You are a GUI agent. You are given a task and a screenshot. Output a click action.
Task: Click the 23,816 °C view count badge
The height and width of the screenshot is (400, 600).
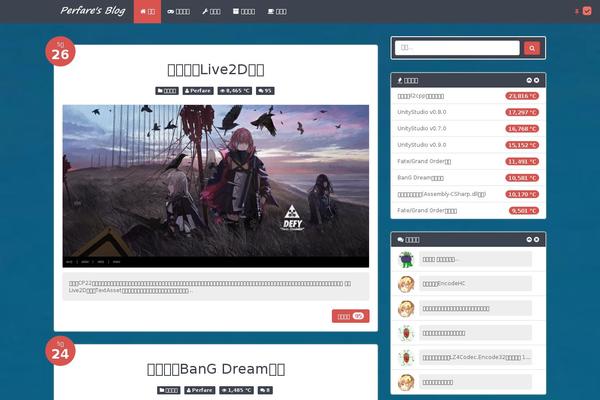tap(522, 96)
